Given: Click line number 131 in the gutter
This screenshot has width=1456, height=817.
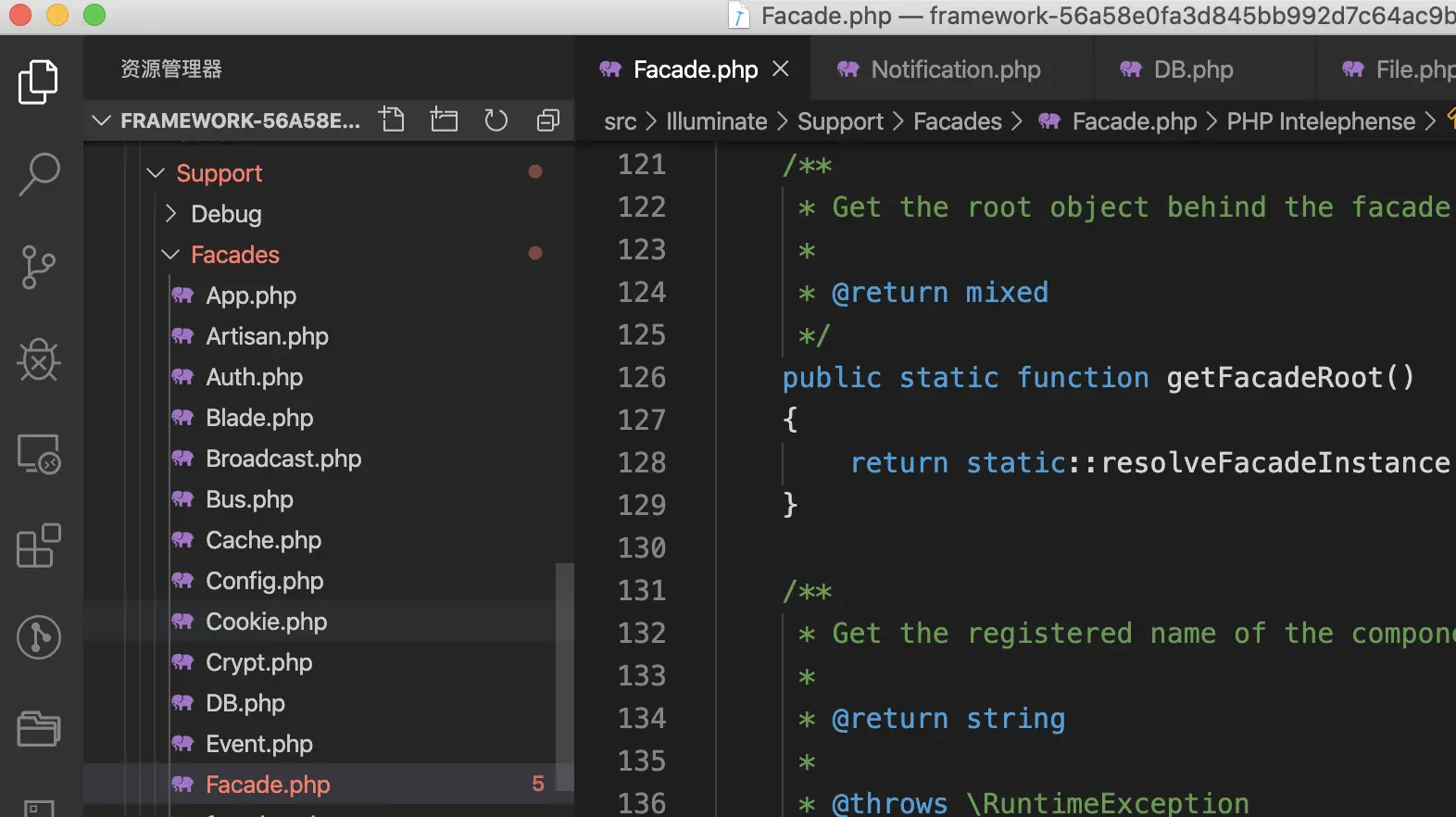Looking at the screenshot, I should (642, 590).
